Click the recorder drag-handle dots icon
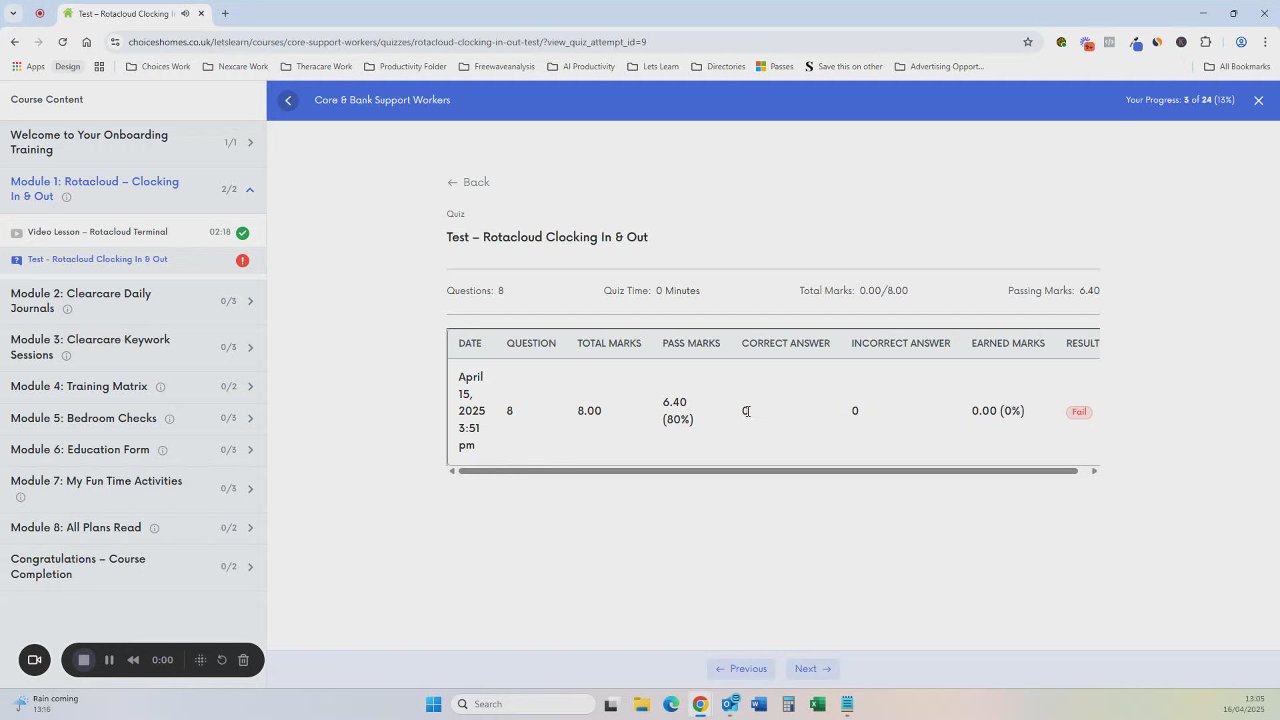Screen dimensions: 1280x720 [x=200, y=660]
